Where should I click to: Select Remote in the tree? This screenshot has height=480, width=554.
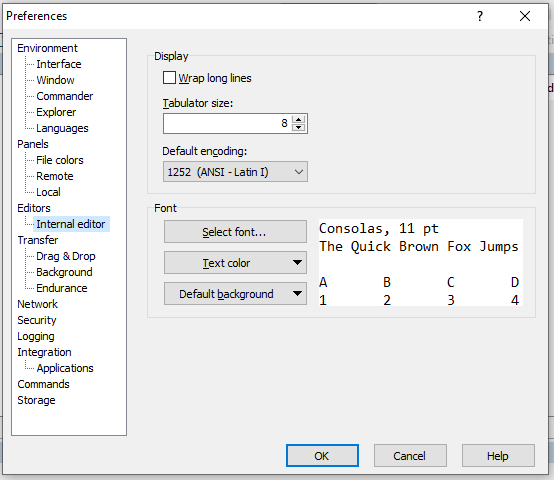point(55,176)
